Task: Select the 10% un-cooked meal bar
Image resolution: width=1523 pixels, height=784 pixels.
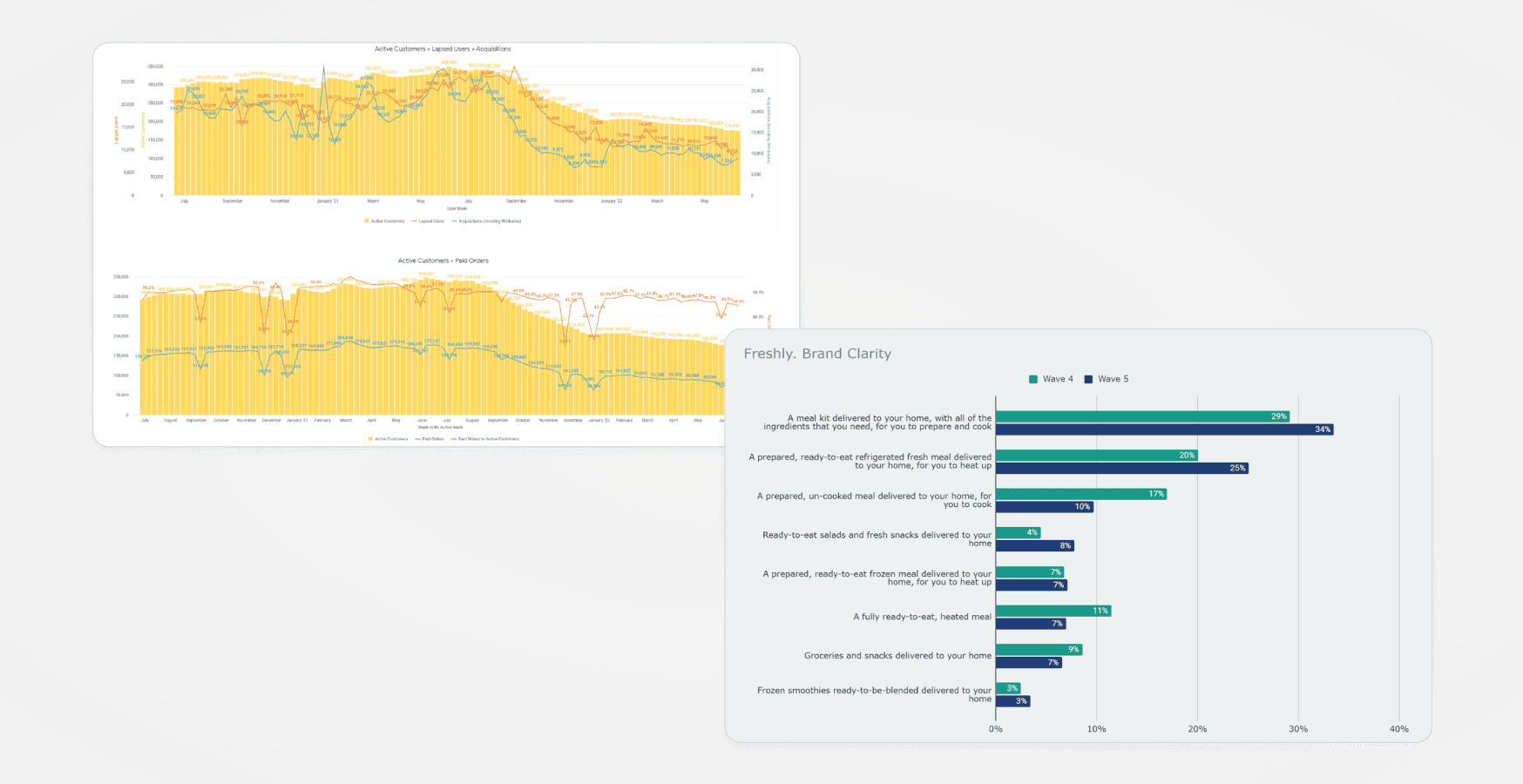Action: pyautogui.click(x=1045, y=506)
